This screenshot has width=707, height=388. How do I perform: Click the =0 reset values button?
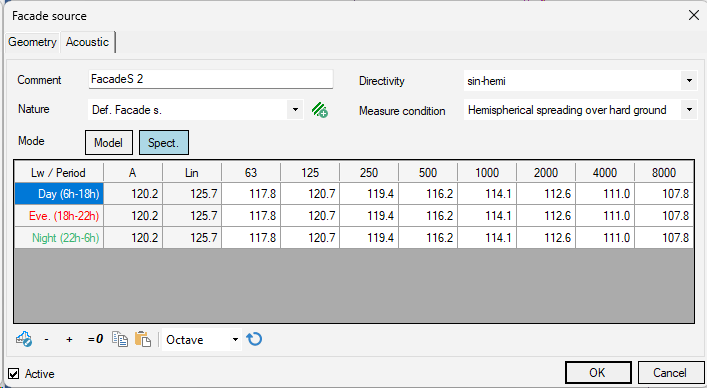tap(95, 339)
